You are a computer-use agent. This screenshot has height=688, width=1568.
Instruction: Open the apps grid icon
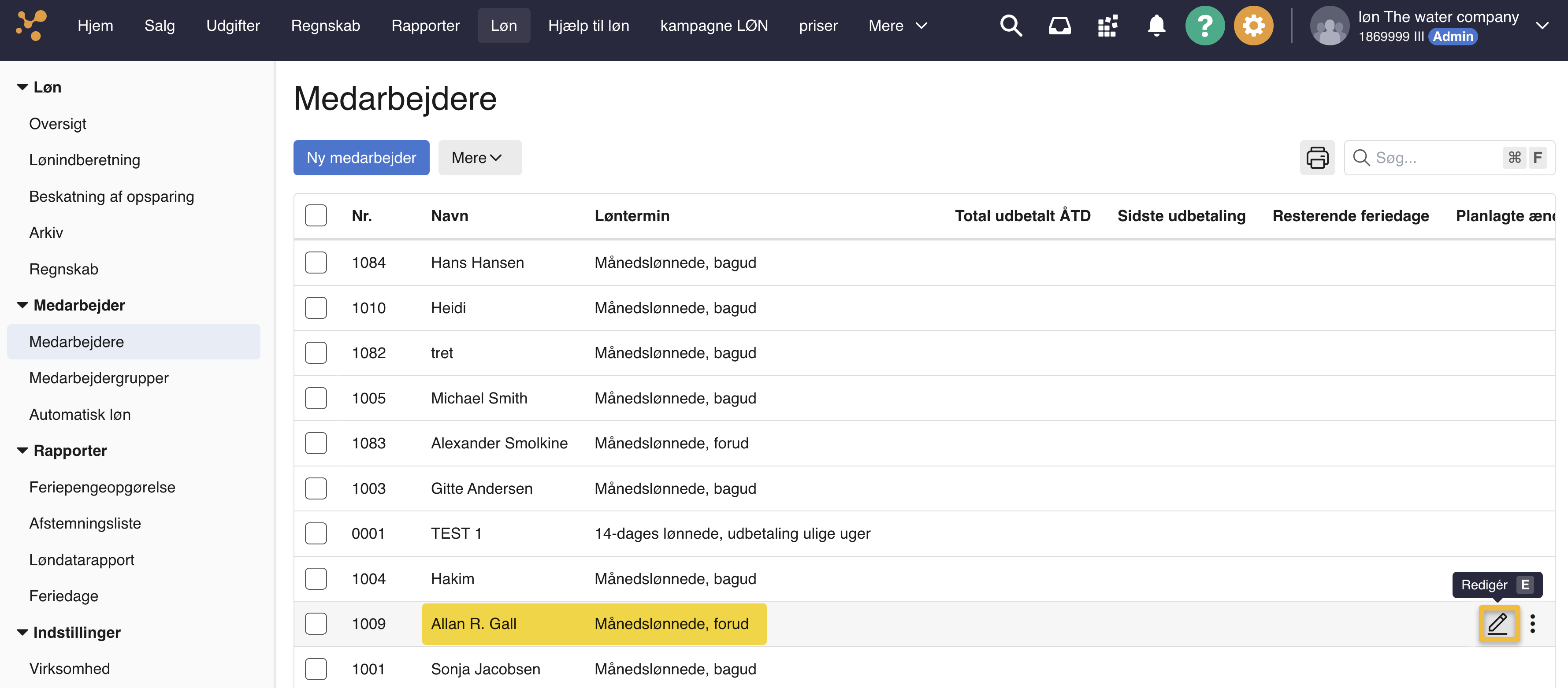(x=1107, y=26)
